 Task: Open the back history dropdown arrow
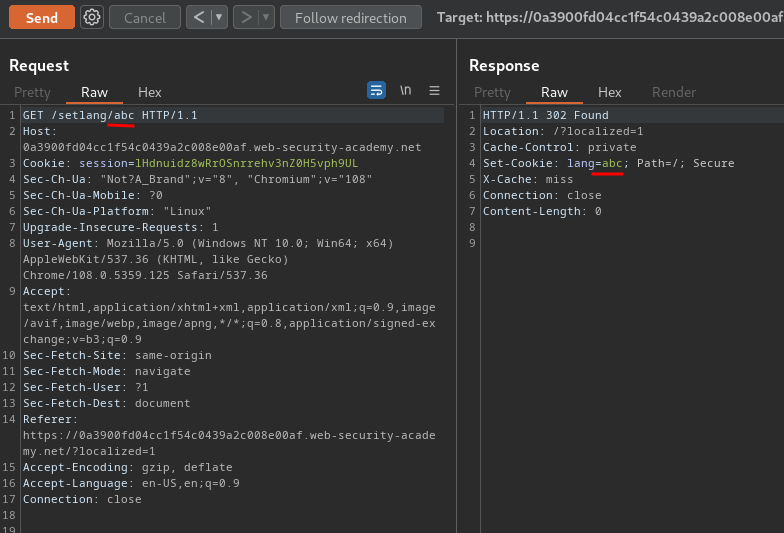click(219, 18)
